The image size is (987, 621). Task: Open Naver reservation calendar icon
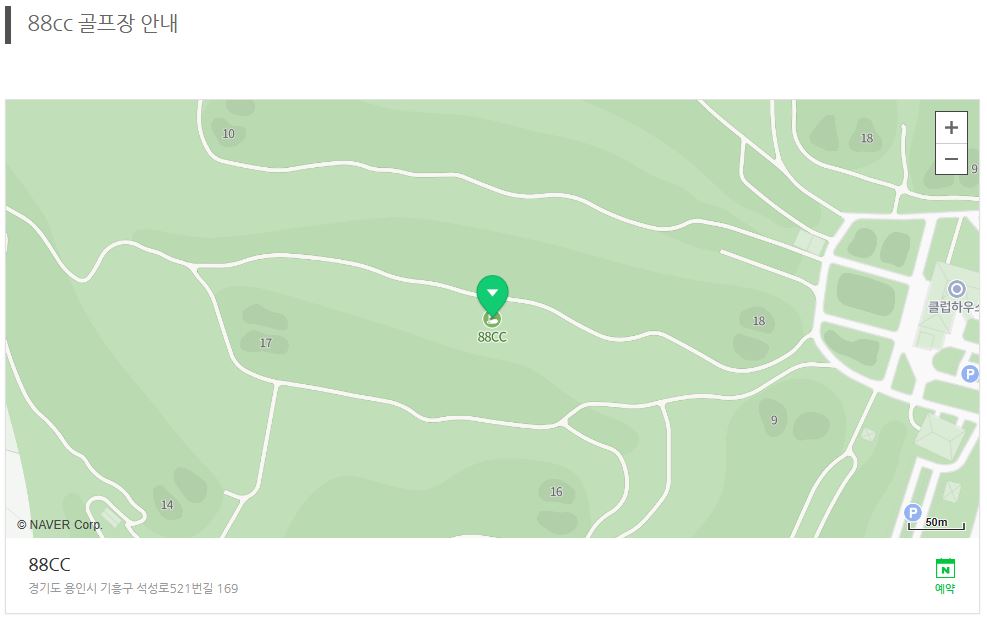[x=945, y=568]
